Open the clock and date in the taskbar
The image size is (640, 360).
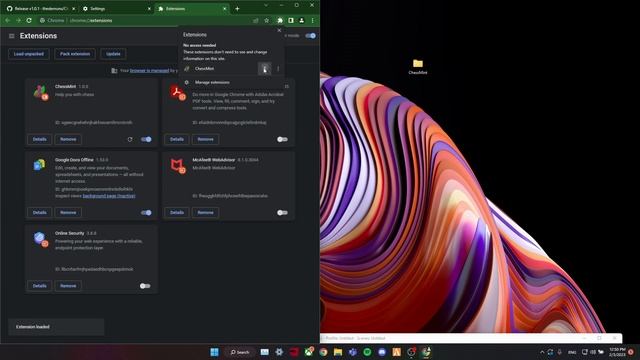[617, 352]
